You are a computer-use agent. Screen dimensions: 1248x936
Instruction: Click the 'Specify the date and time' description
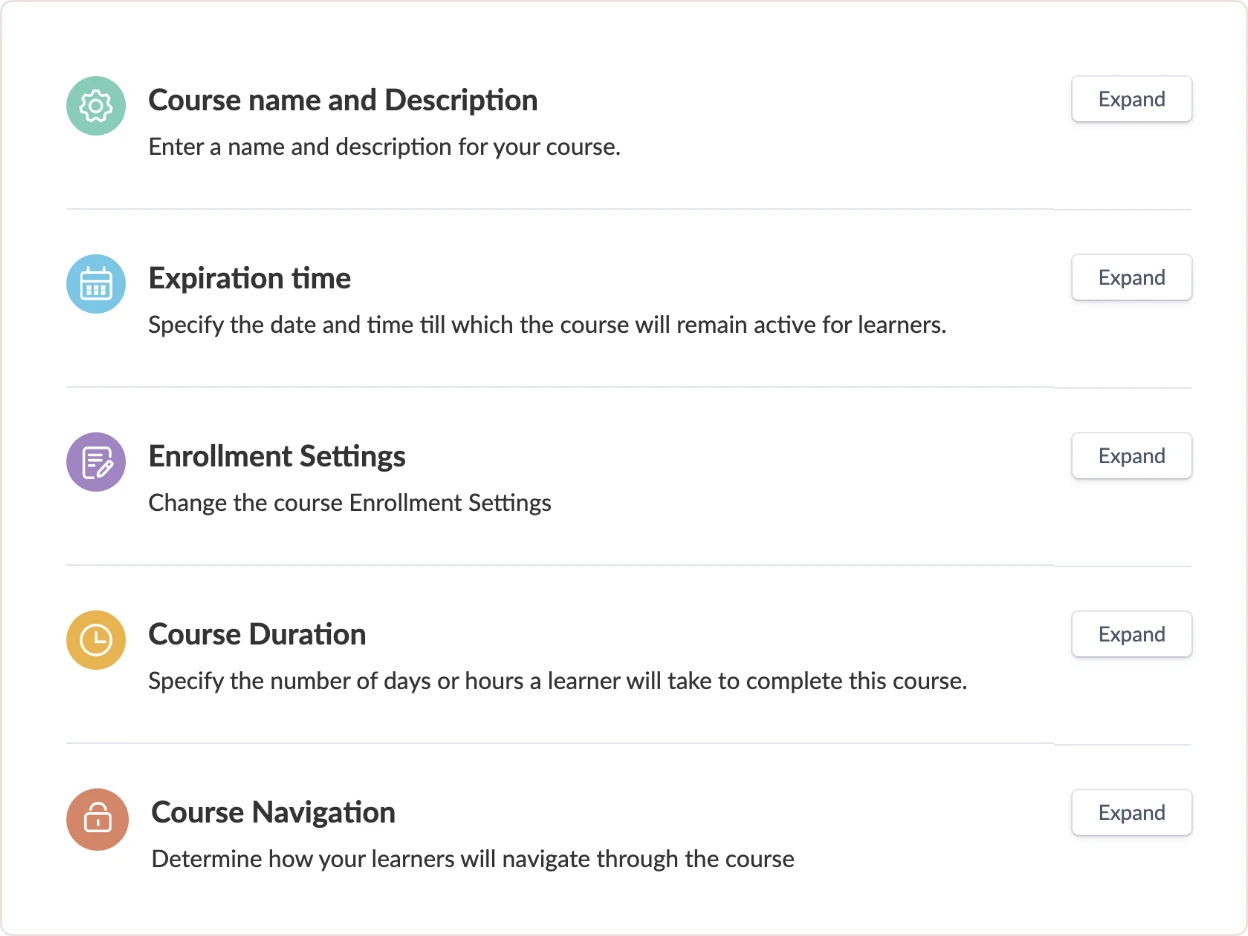coord(547,325)
